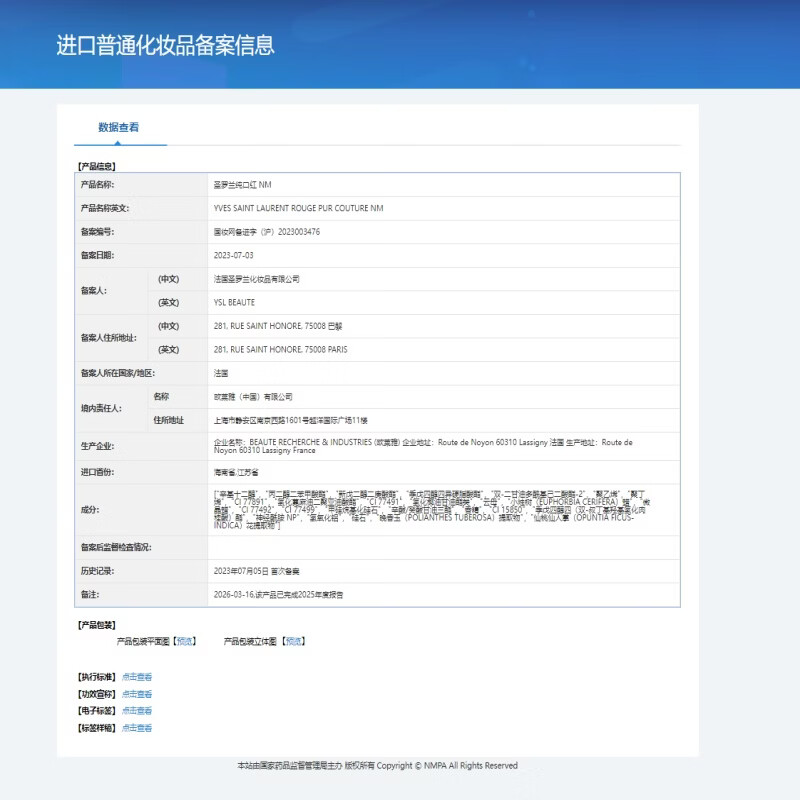The width and height of the screenshot is (800, 800).
Task: Click address ending 75008 PARIS
Action: [281, 349]
